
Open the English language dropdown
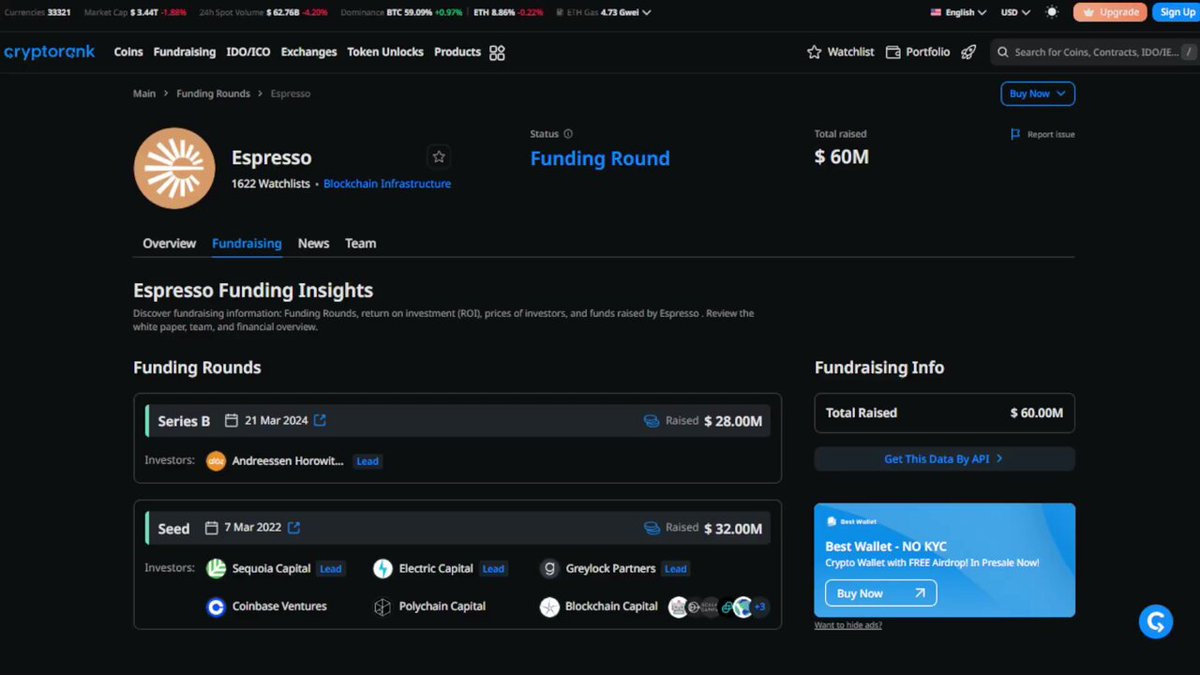point(958,12)
